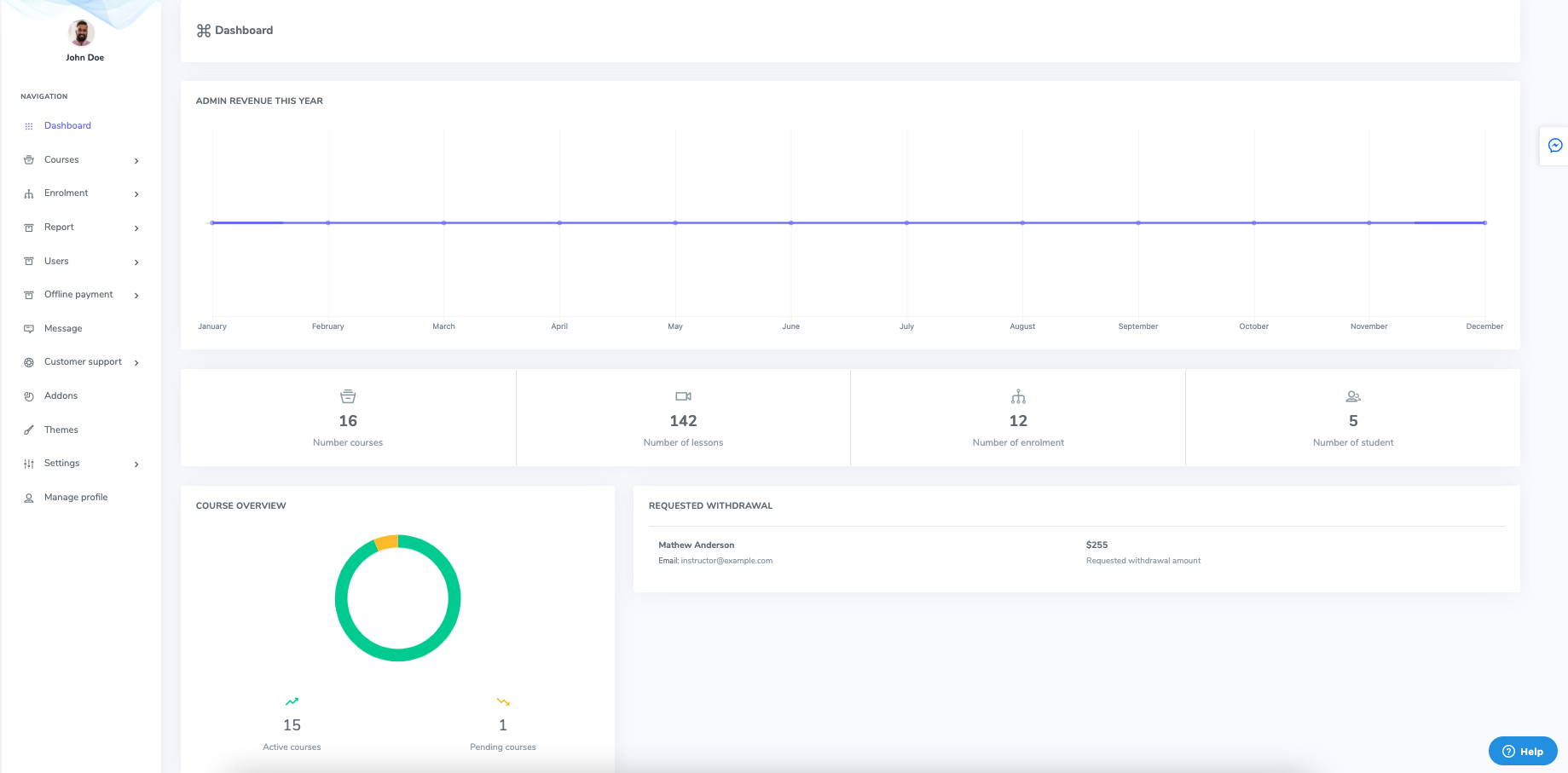Select the Message icon in navigation

tap(29, 328)
